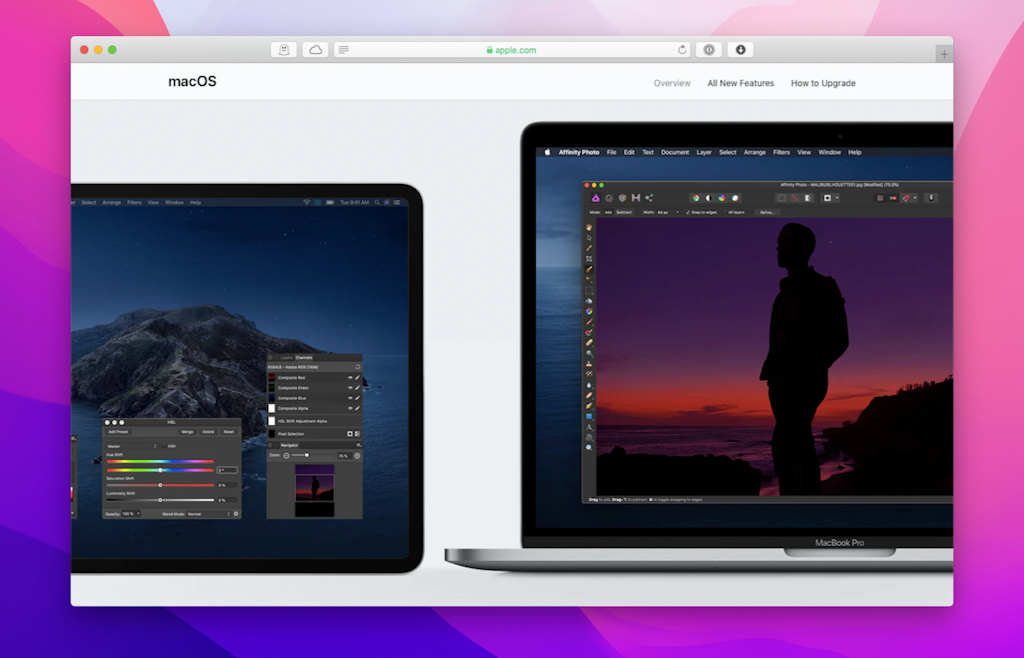Screen dimensions: 1024x658
Task: Click the iCloud tabs cloud icon
Action: pos(316,50)
